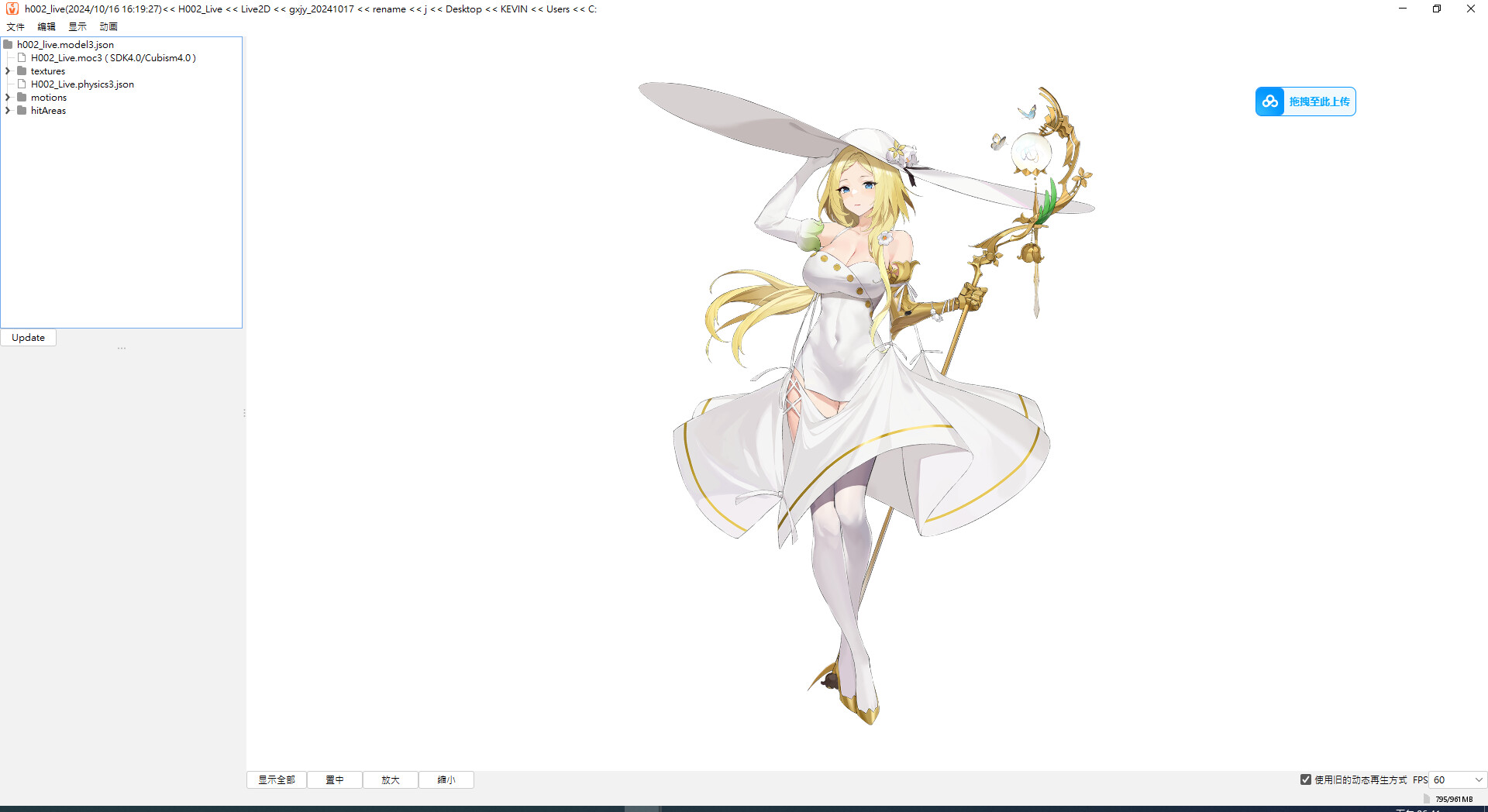The width and height of the screenshot is (1488, 812).
Task: Click the 缩小 zoom out button
Action: click(446, 780)
